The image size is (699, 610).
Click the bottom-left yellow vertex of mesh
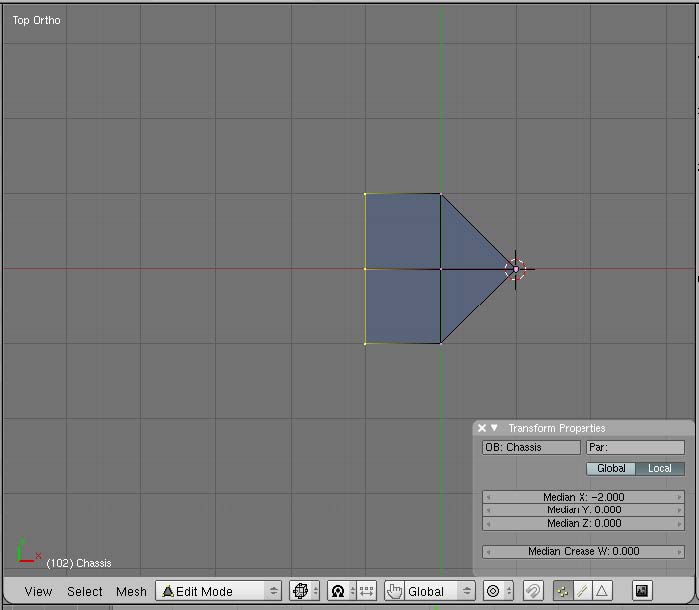click(365, 344)
